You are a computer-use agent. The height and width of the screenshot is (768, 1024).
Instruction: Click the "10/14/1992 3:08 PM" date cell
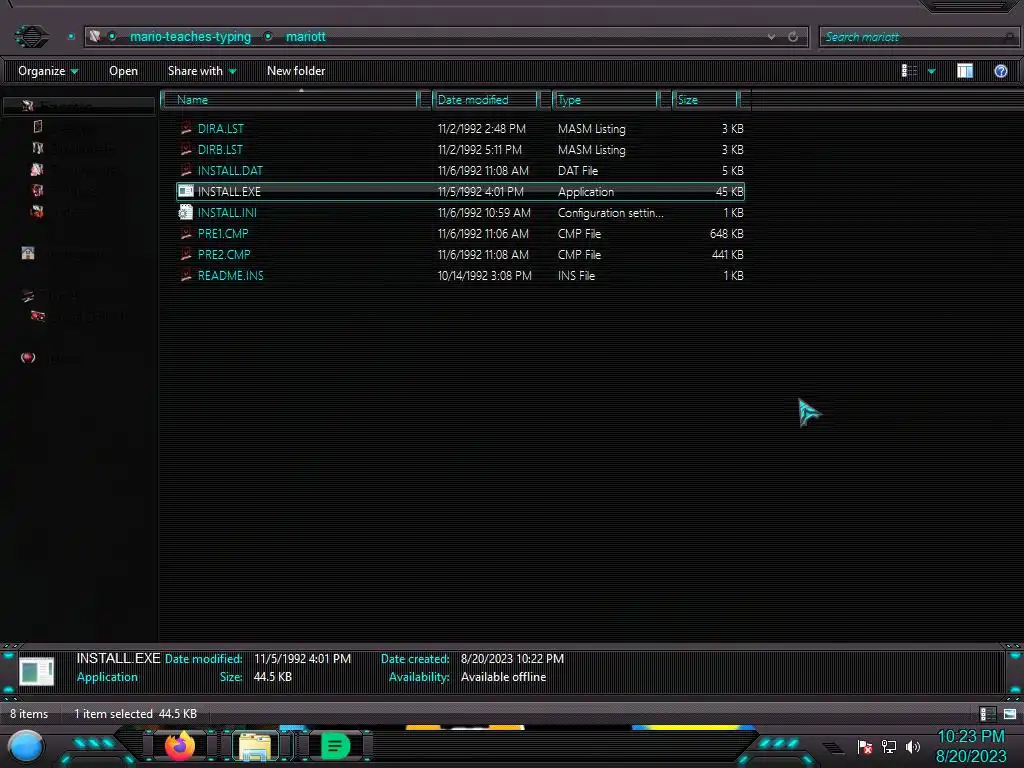(x=485, y=276)
